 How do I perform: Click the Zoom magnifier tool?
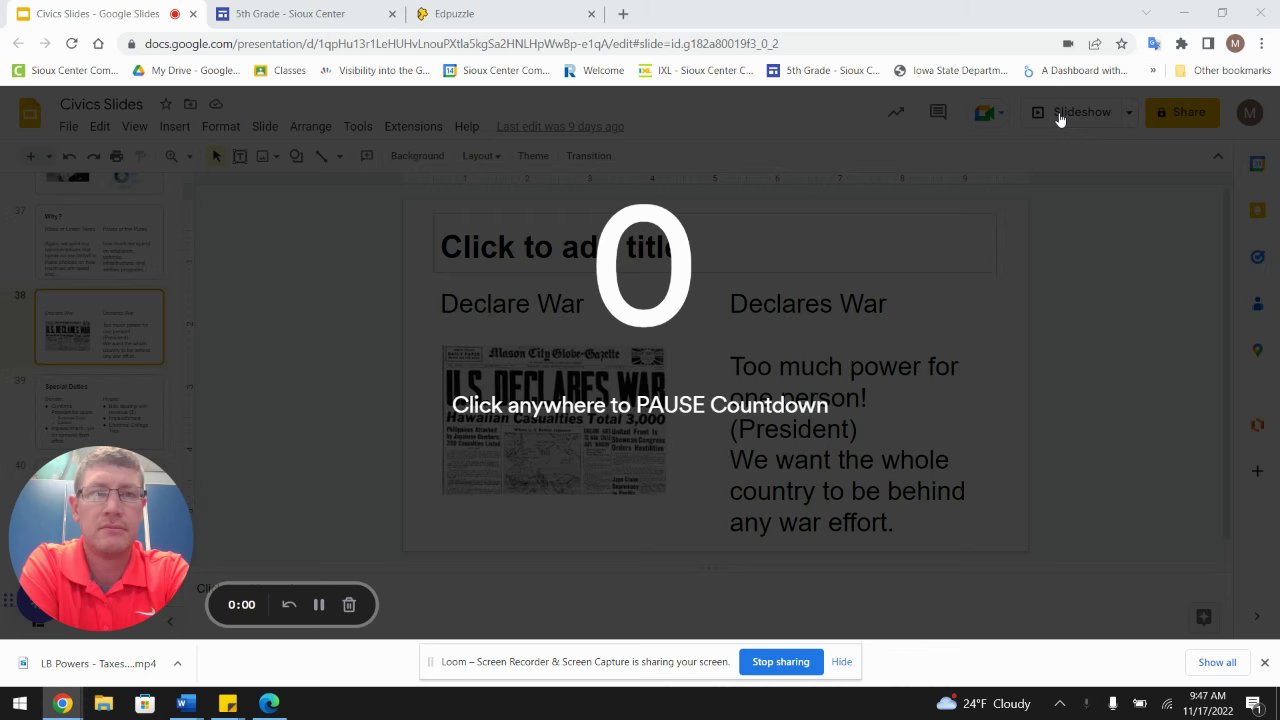(x=172, y=156)
